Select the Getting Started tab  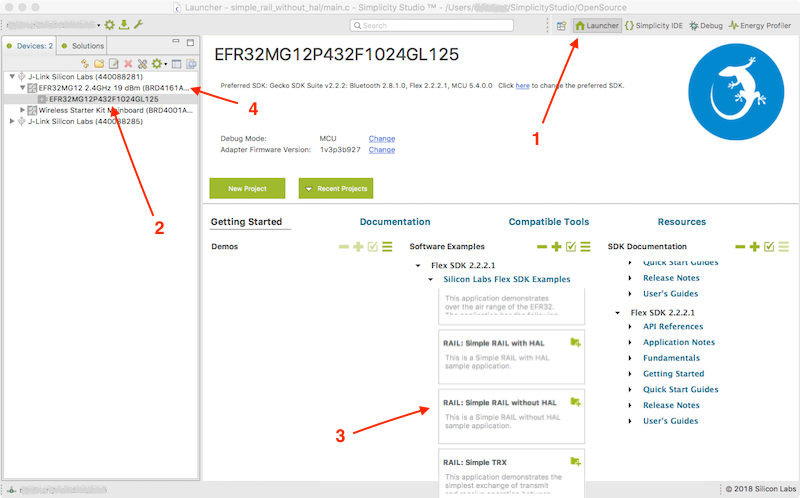click(246, 222)
